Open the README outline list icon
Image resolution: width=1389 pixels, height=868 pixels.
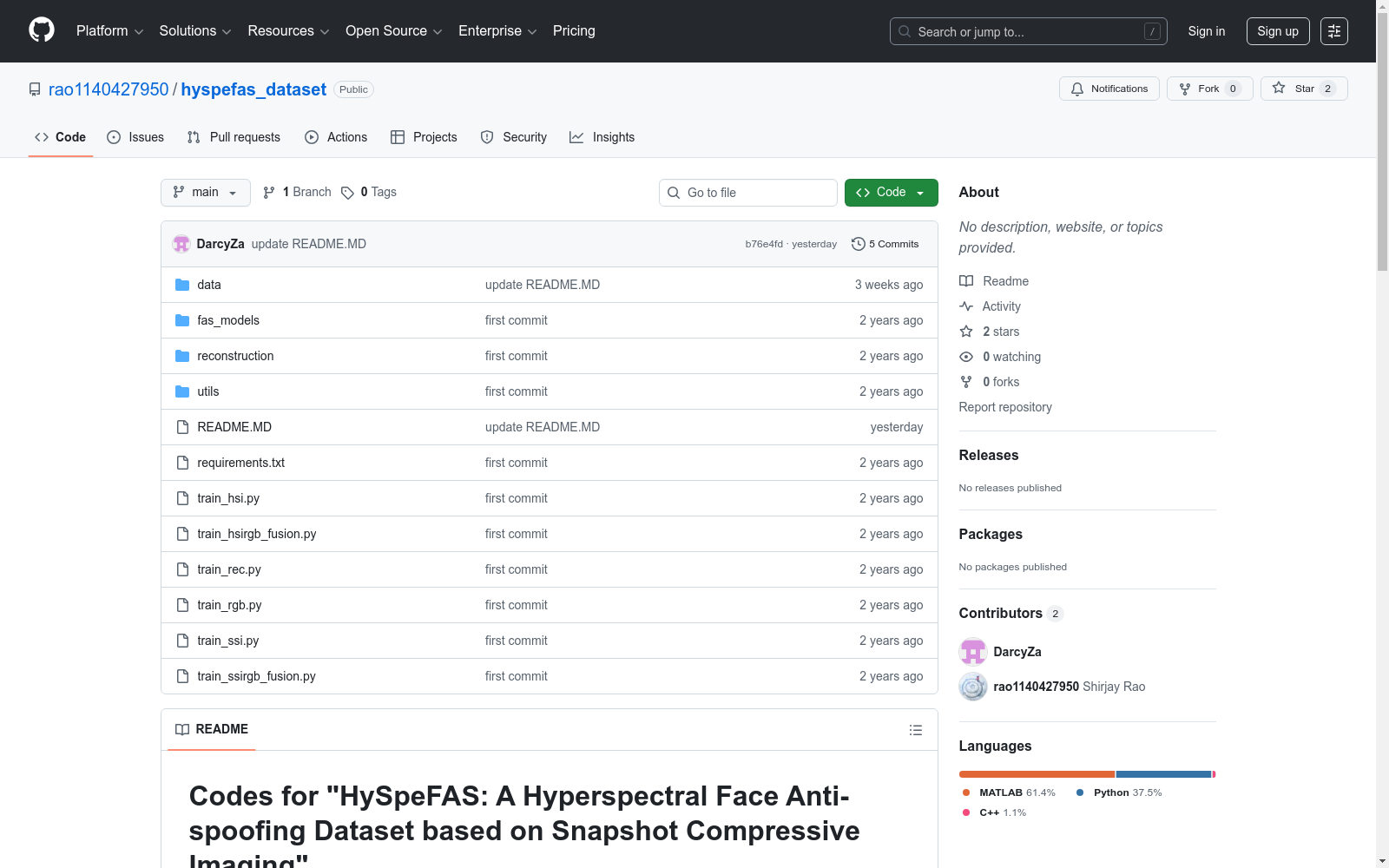coord(915,730)
